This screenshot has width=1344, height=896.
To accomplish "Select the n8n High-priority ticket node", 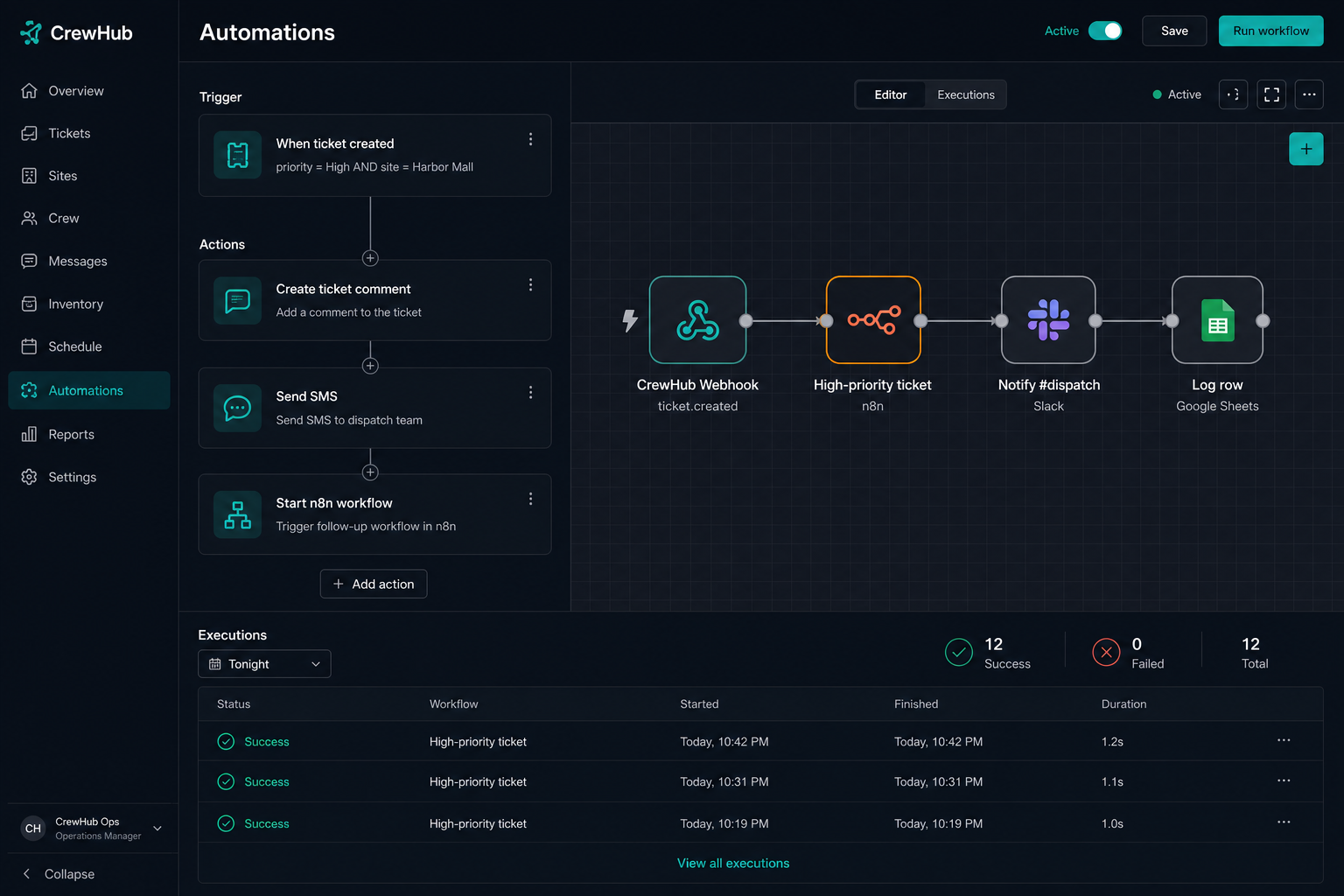I will [x=873, y=320].
